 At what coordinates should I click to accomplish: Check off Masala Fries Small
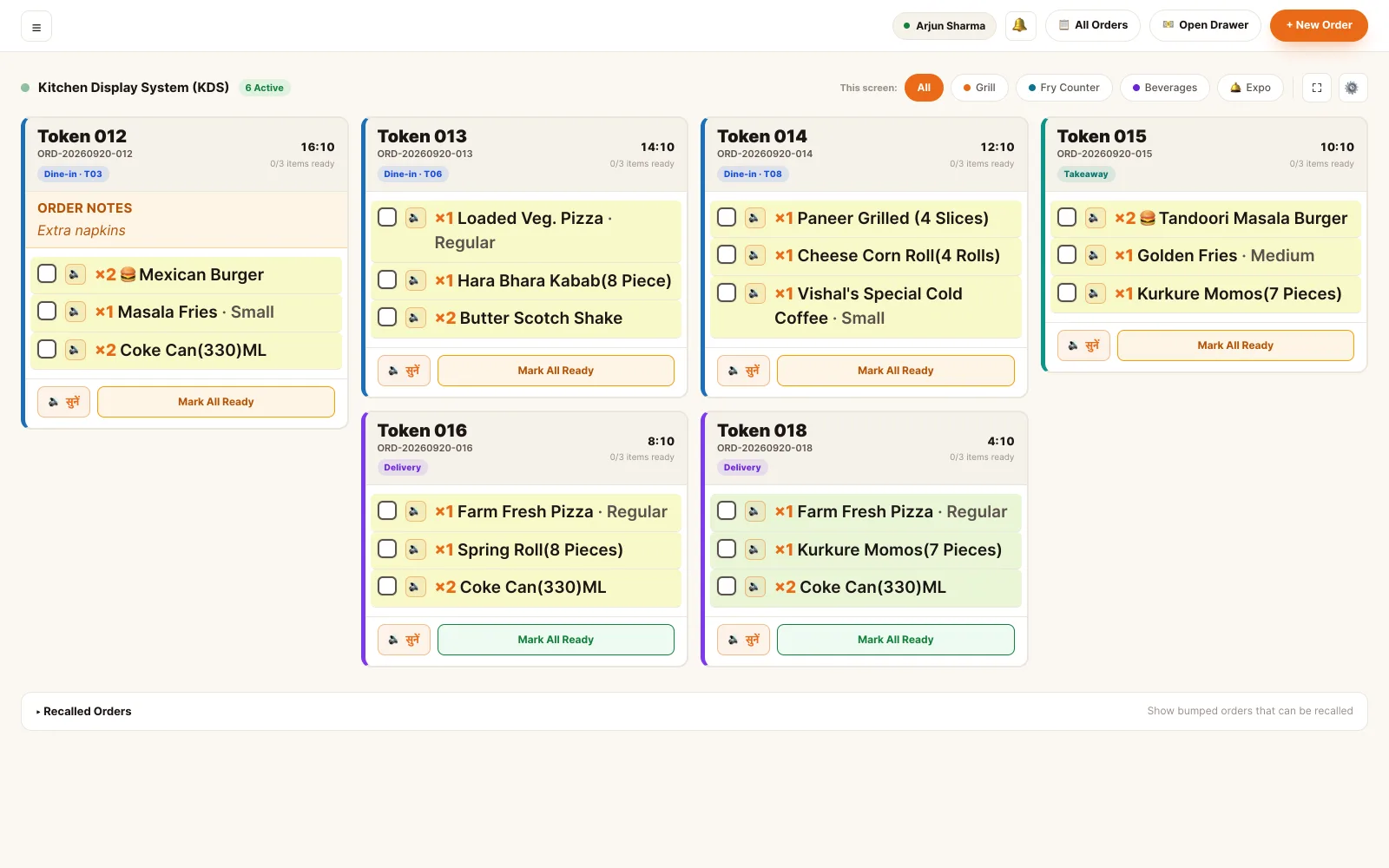47,312
